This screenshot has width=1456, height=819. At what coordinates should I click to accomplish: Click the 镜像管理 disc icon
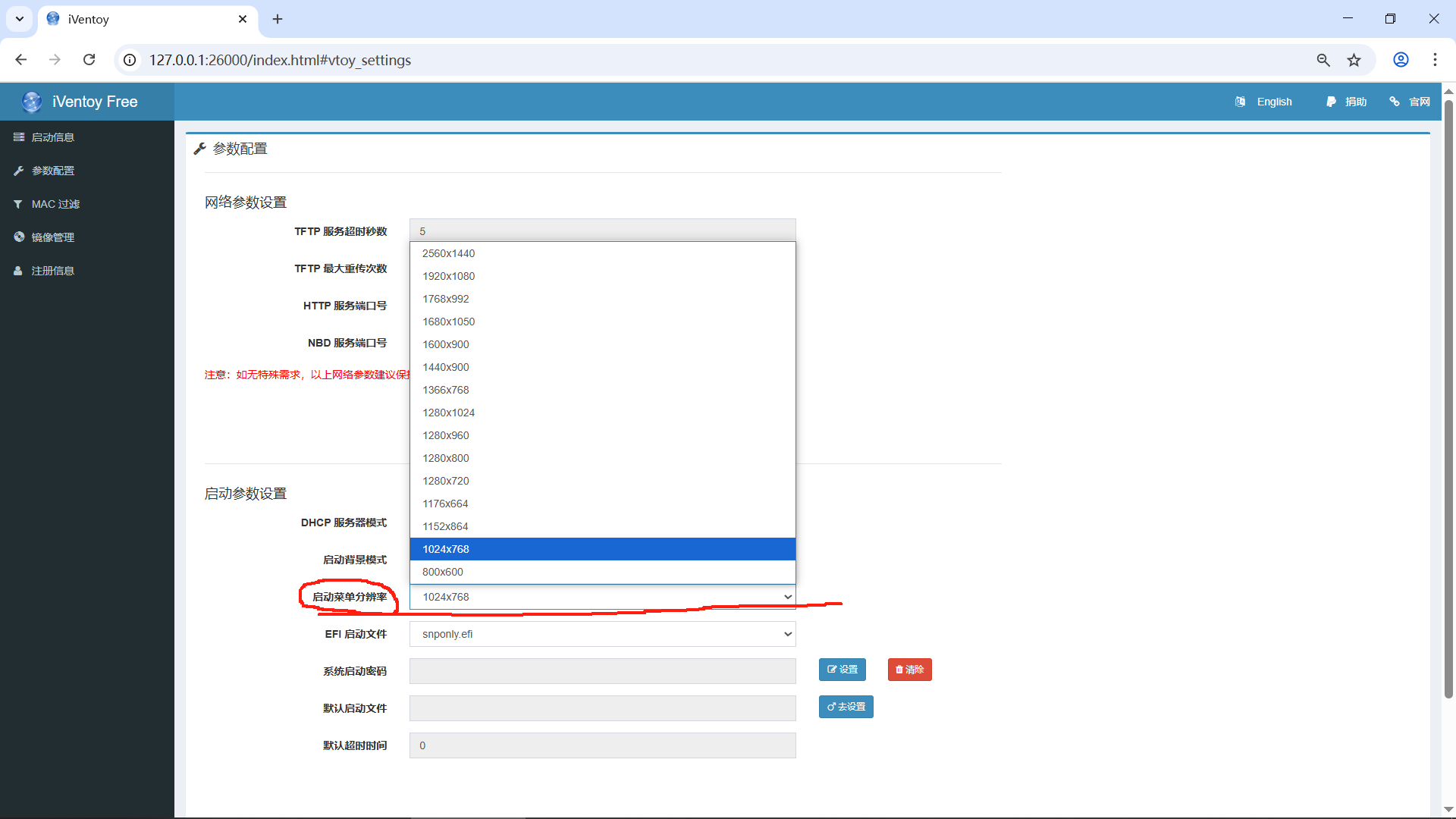(19, 237)
